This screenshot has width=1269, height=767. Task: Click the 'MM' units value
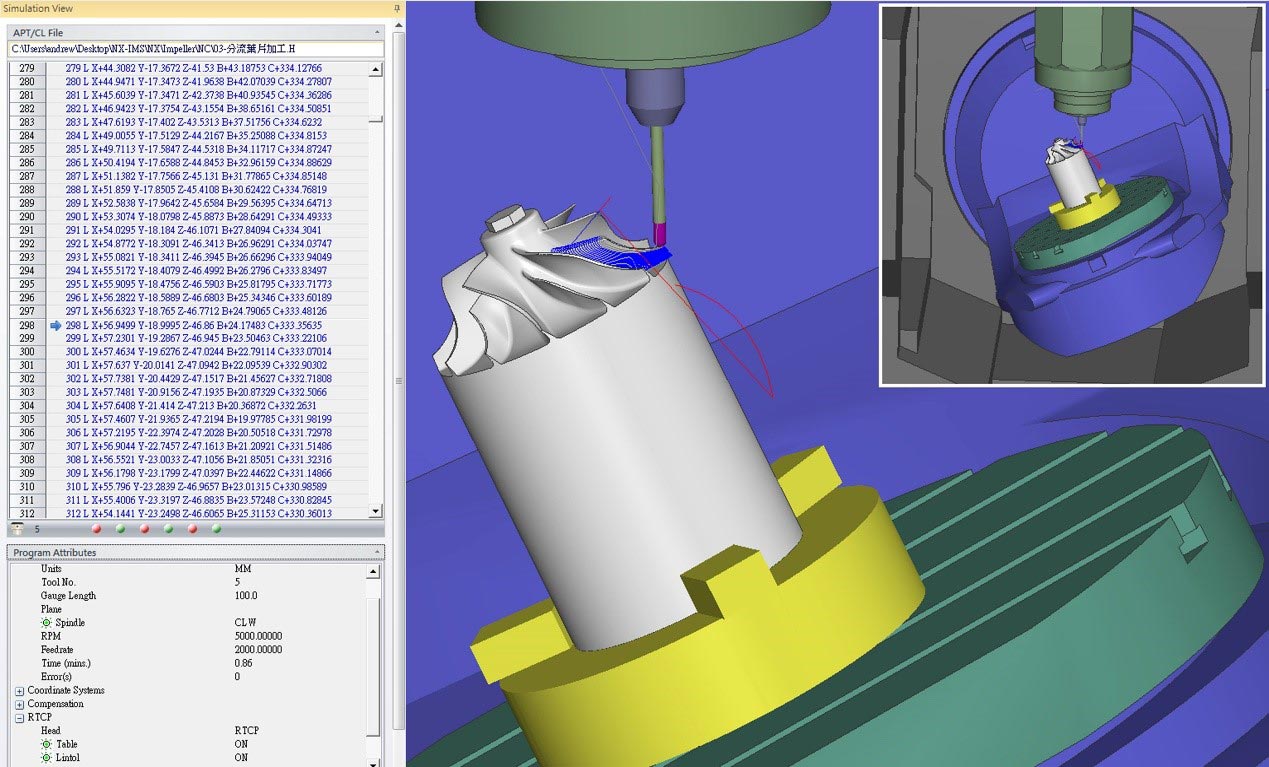[x=243, y=569]
